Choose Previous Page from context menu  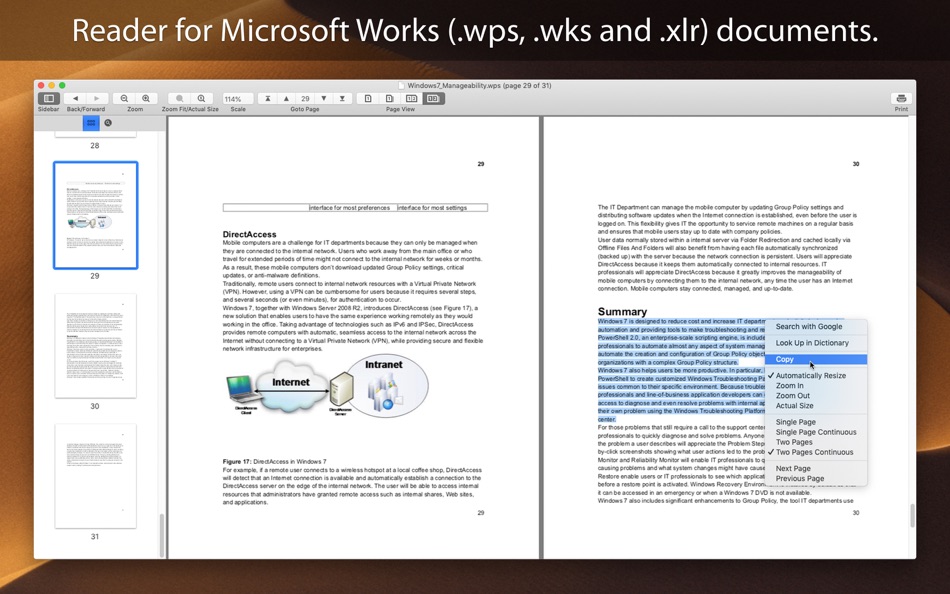pyautogui.click(x=815, y=479)
